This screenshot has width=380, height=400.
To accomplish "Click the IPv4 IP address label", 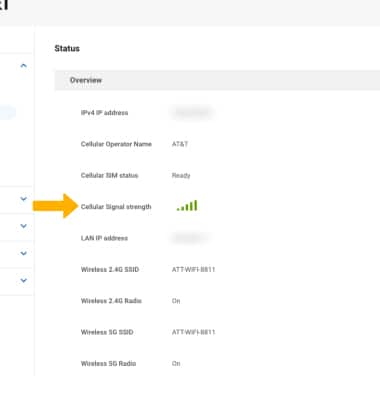I will click(104, 113).
